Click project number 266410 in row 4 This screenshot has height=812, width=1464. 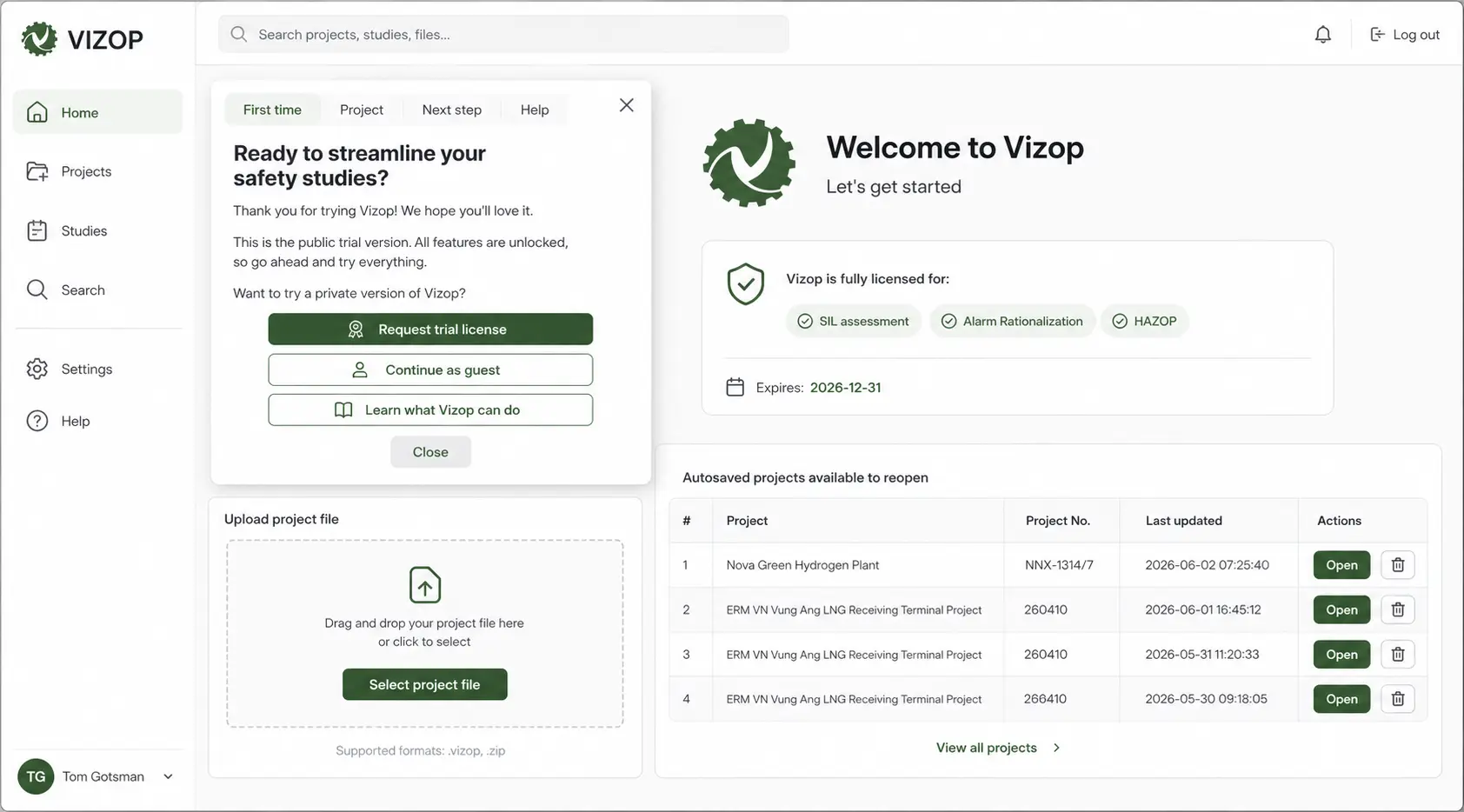click(x=1045, y=699)
